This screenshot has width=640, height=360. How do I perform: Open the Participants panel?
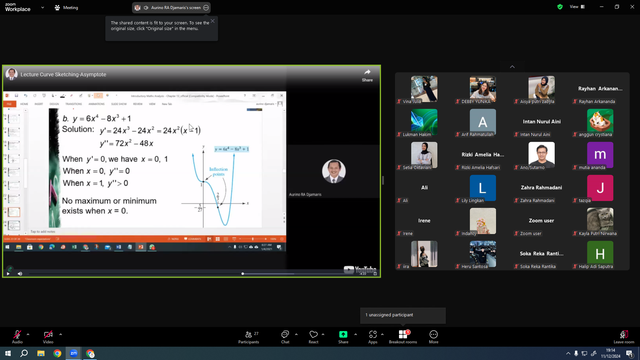pos(249,337)
